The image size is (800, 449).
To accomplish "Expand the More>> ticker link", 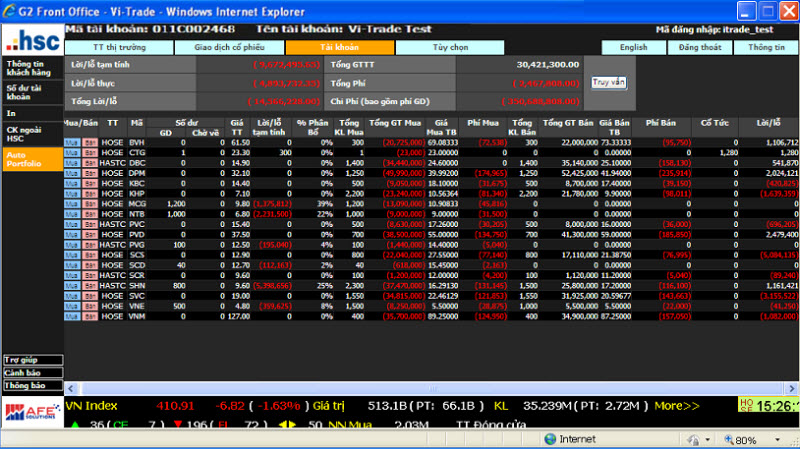I will coord(677,406).
